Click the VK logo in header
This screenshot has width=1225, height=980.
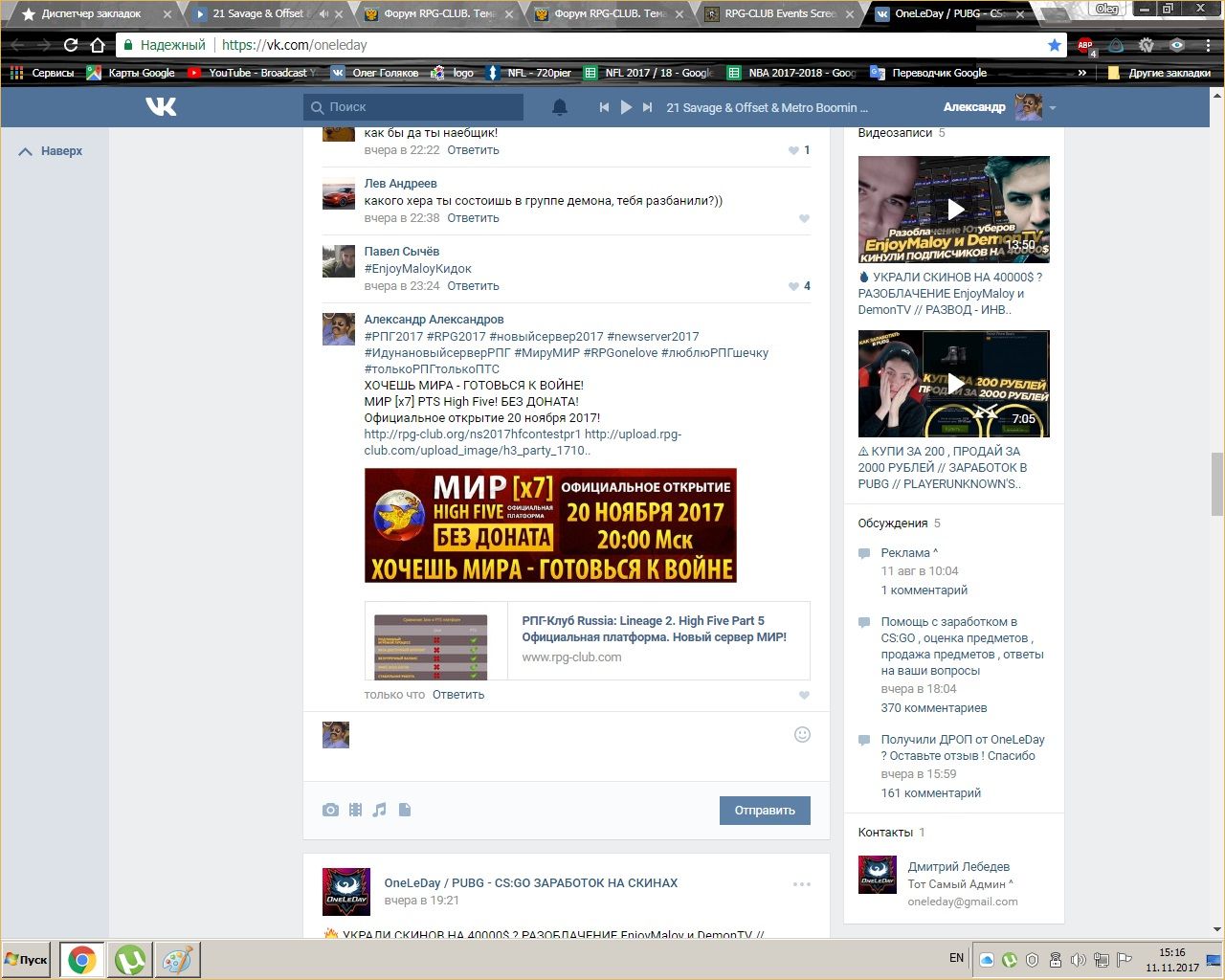tap(161, 106)
